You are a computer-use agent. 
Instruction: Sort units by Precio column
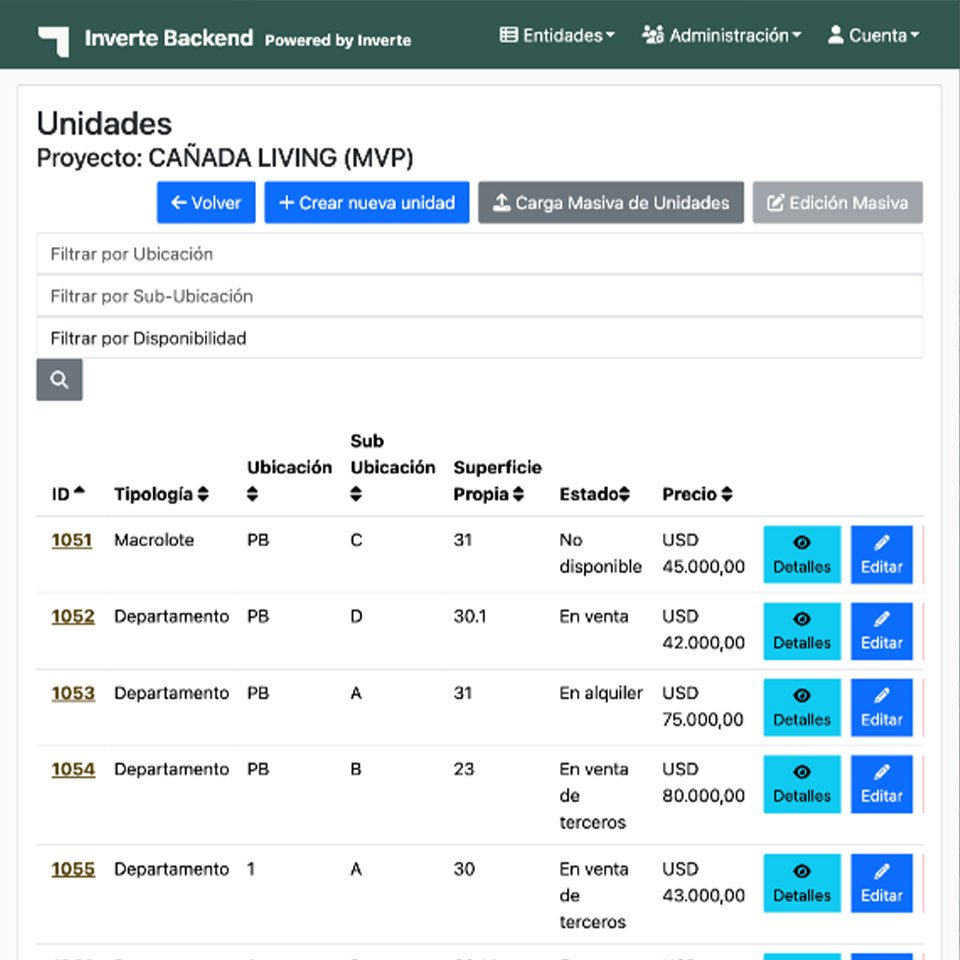(697, 494)
